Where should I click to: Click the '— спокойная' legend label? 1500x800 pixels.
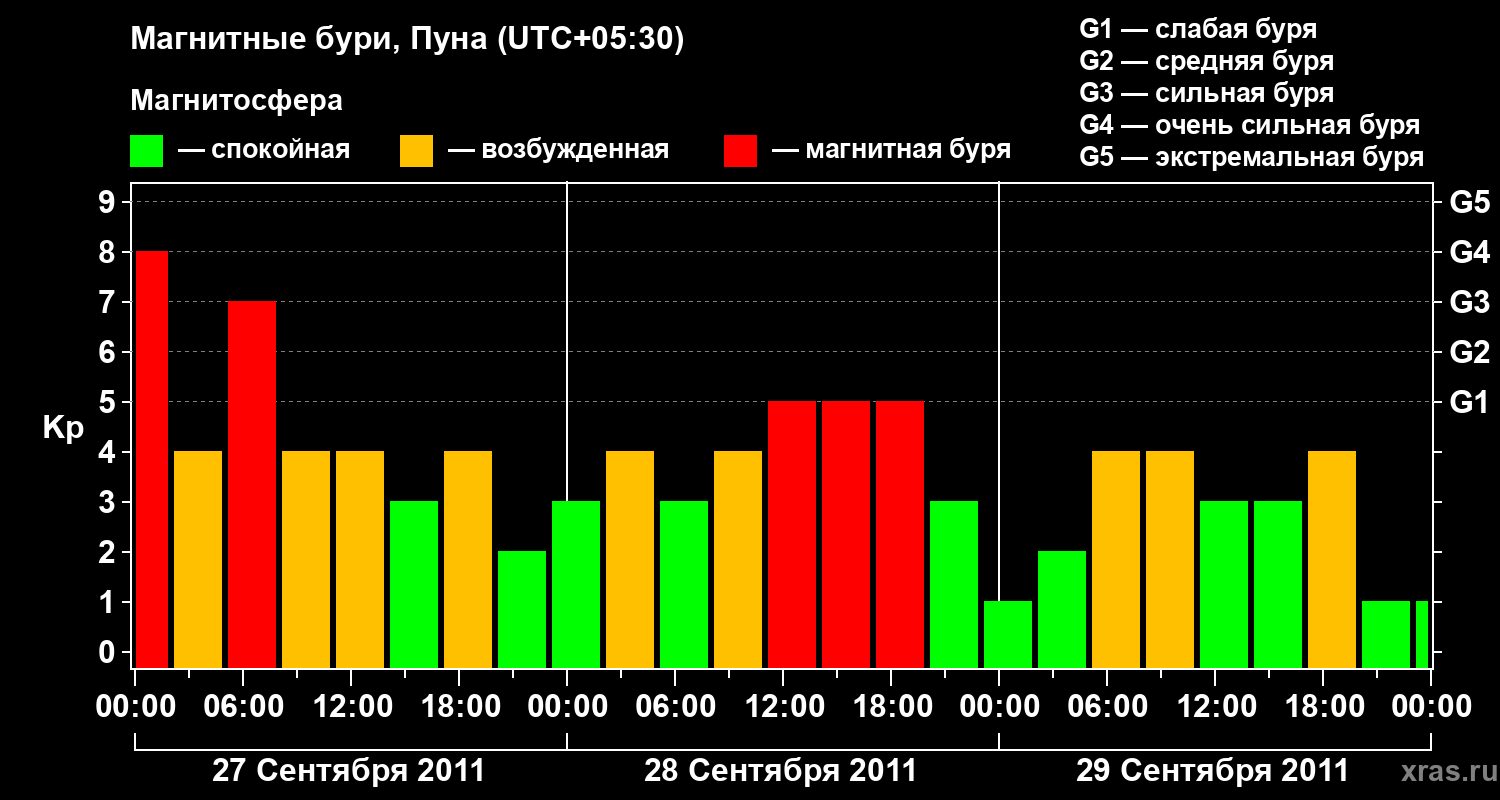tap(264, 151)
